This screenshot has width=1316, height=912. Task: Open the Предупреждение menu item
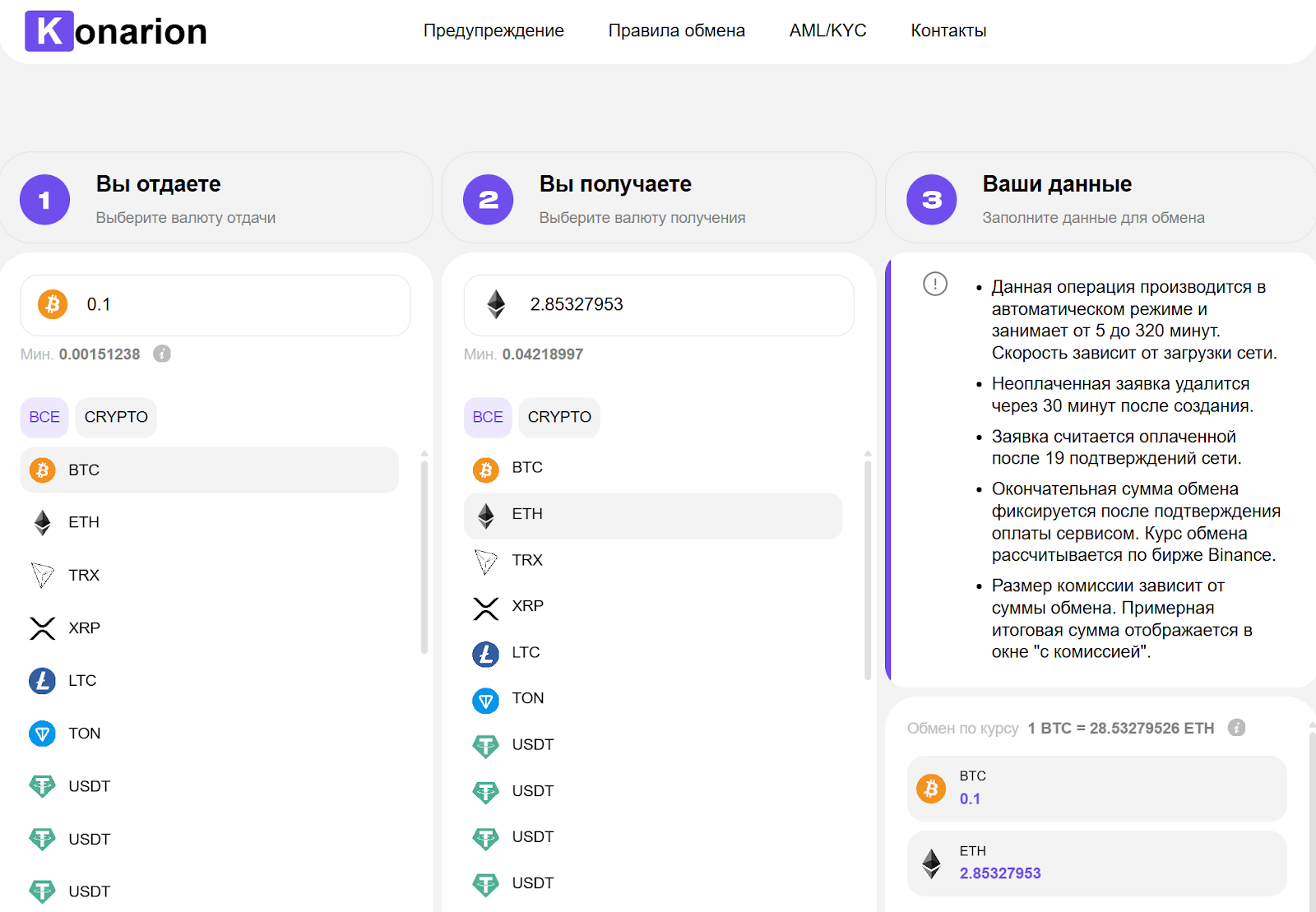click(493, 31)
